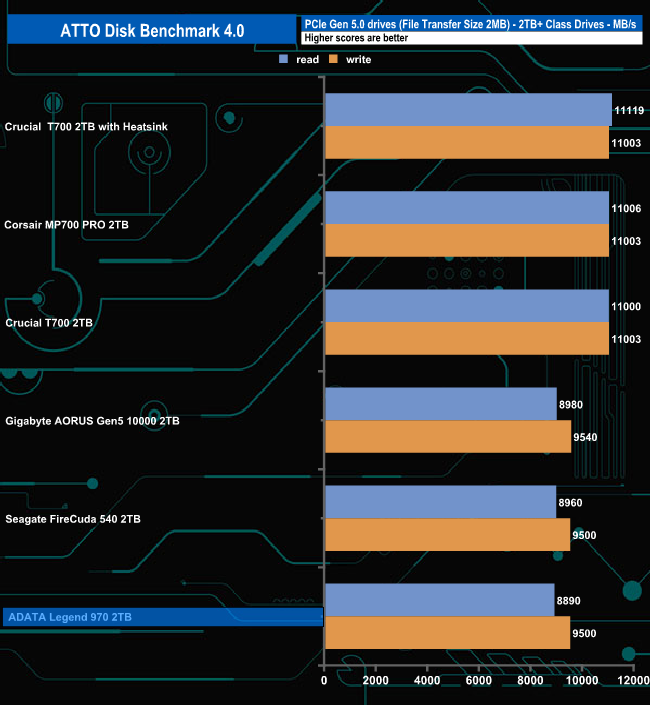The width and height of the screenshot is (650, 705).
Task: Click Crucial T700 2TB write bar
Action: tap(467, 339)
